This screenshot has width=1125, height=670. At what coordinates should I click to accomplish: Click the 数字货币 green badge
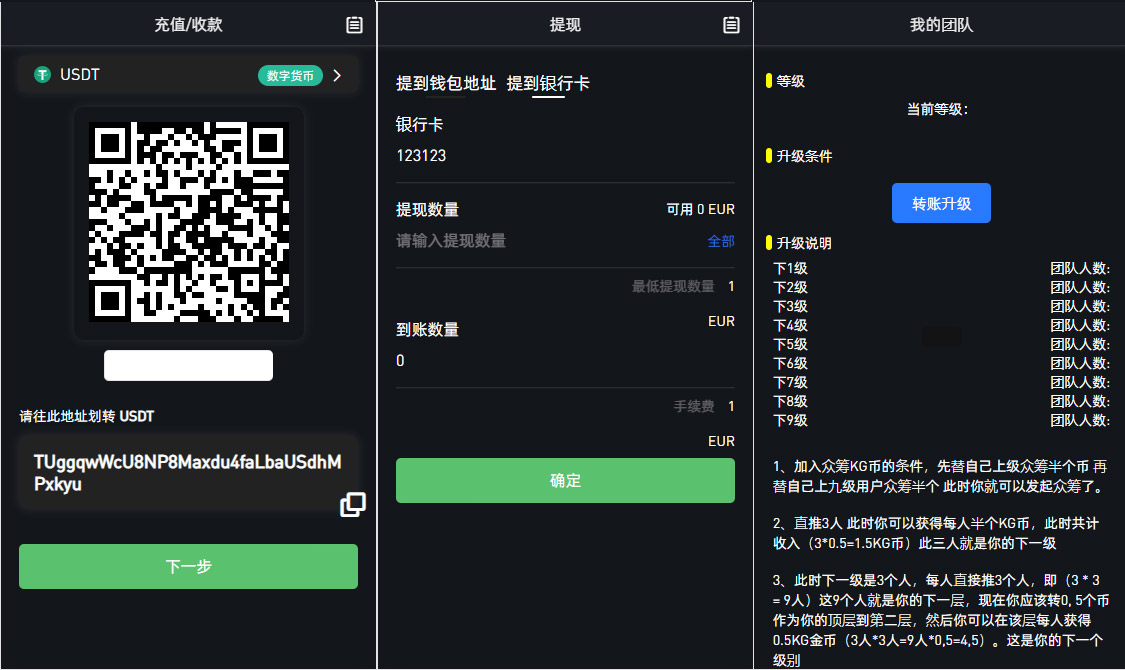pos(290,75)
